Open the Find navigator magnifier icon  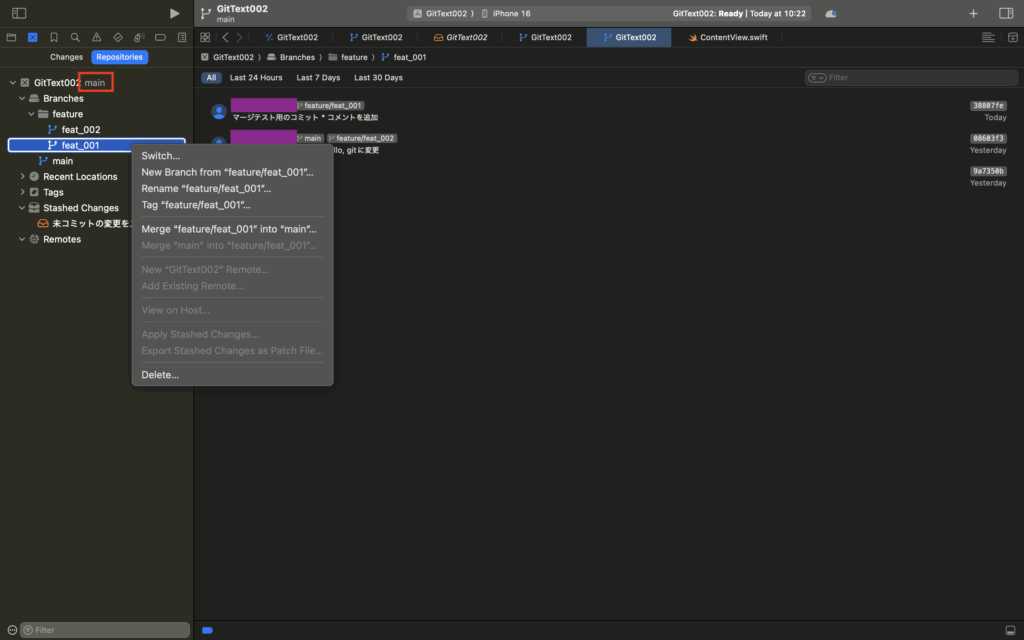click(x=75, y=37)
